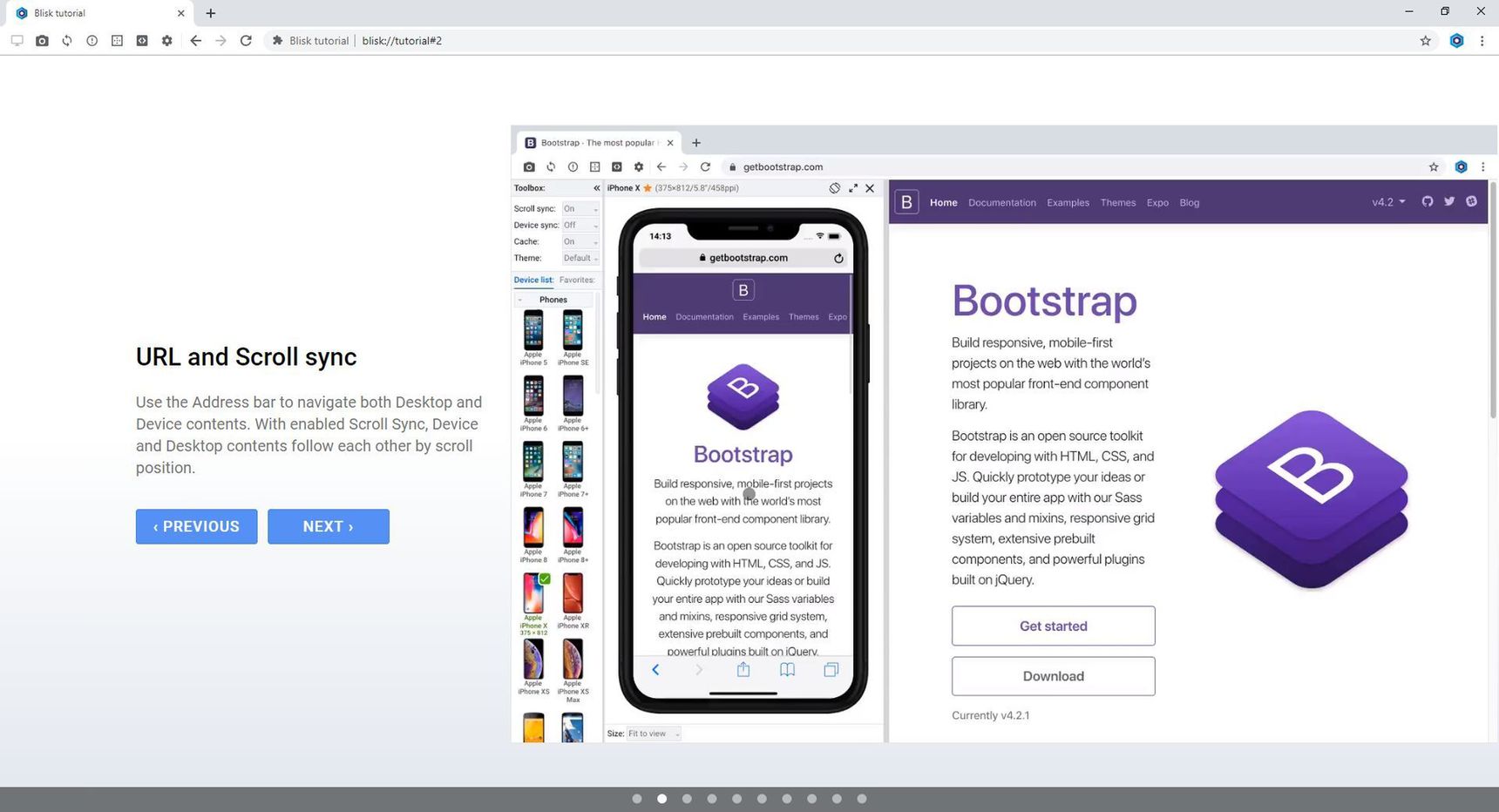1499x812 pixels.
Task: Go to first tutorial slide dot
Action: click(x=637, y=799)
